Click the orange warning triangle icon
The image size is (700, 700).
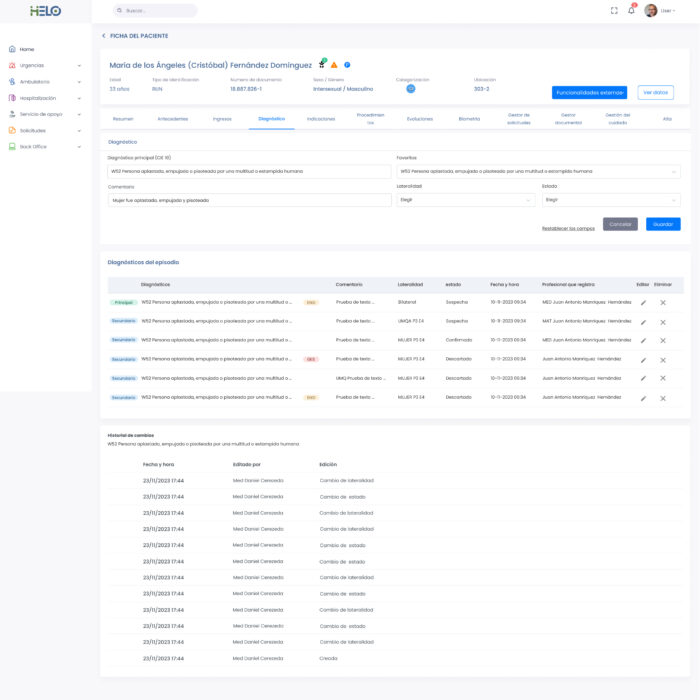tap(334, 65)
